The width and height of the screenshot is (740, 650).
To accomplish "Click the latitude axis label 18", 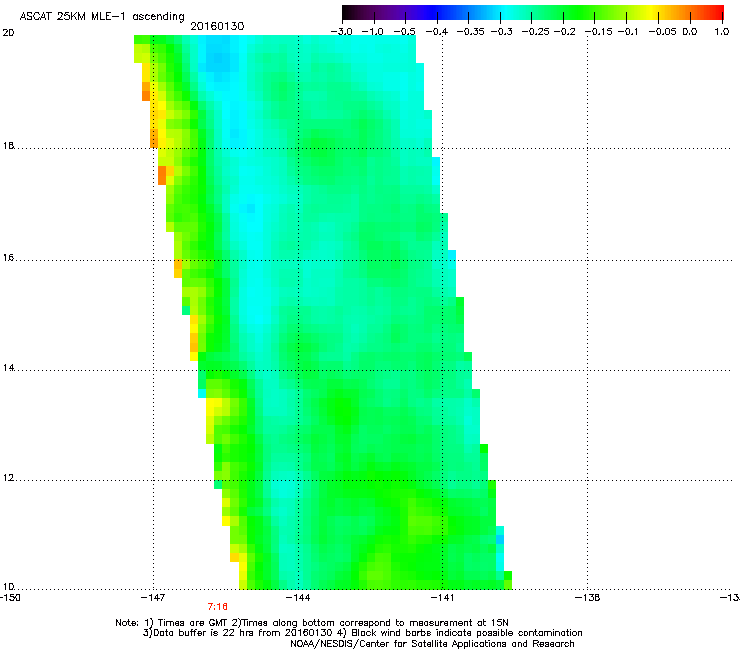I will pos(8,145).
